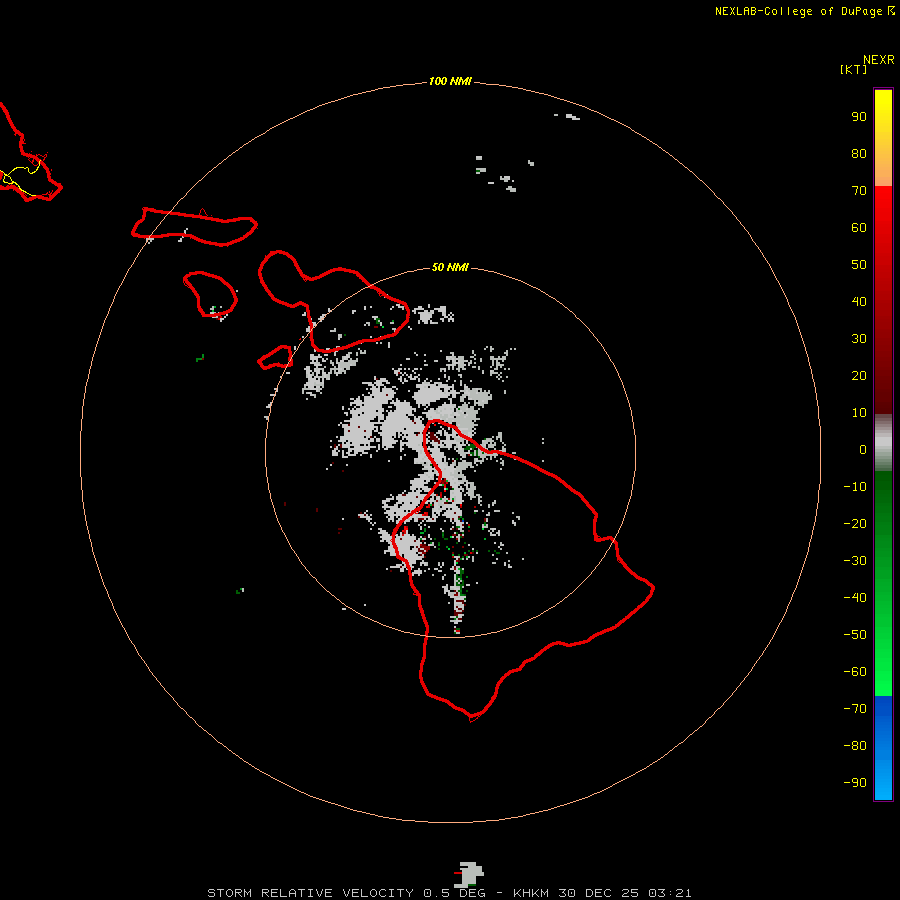Select the positive 50 knot scale label
Viewport: 900px width, 900px height.
click(x=859, y=265)
